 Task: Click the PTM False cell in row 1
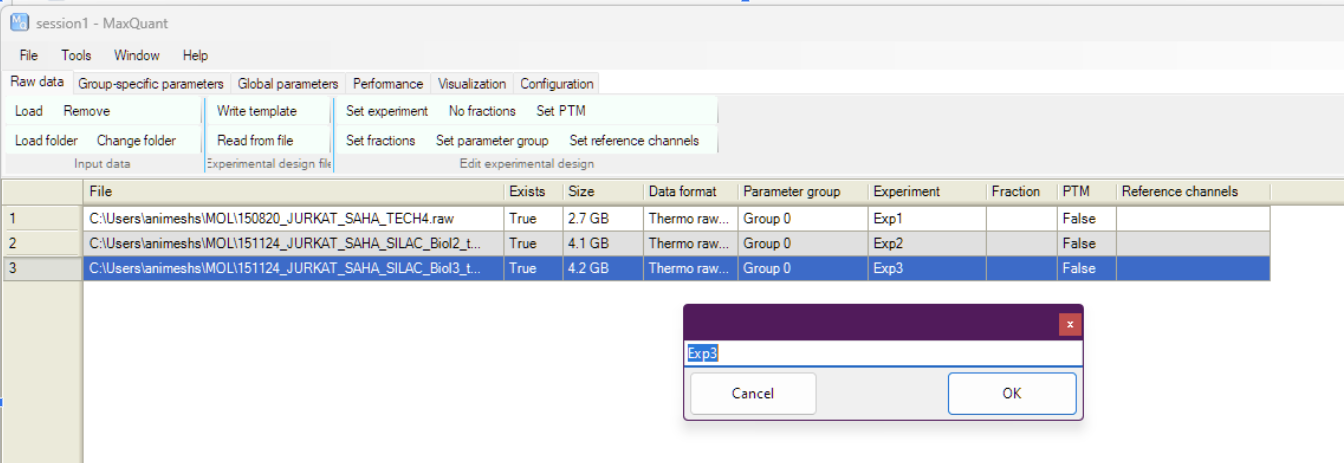1086,218
